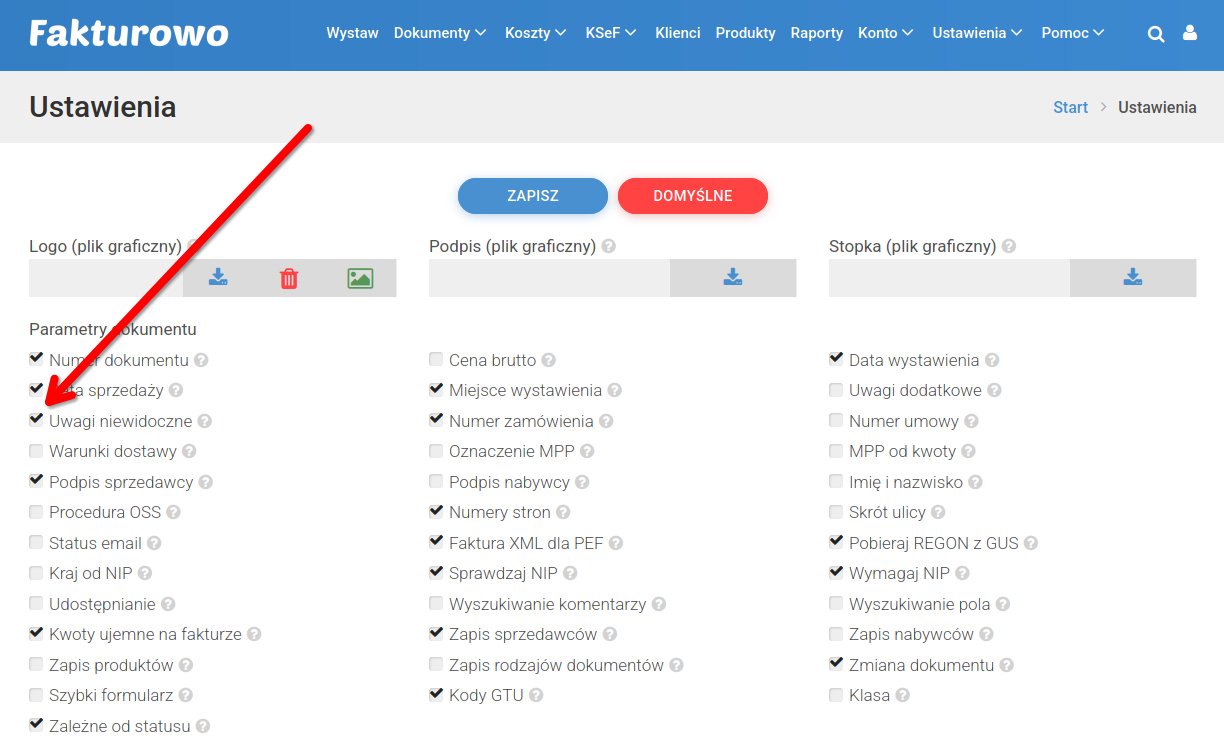Delete logo with the red trash icon
Viewport: 1224px width, 752px height.
(x=289, y=278)
